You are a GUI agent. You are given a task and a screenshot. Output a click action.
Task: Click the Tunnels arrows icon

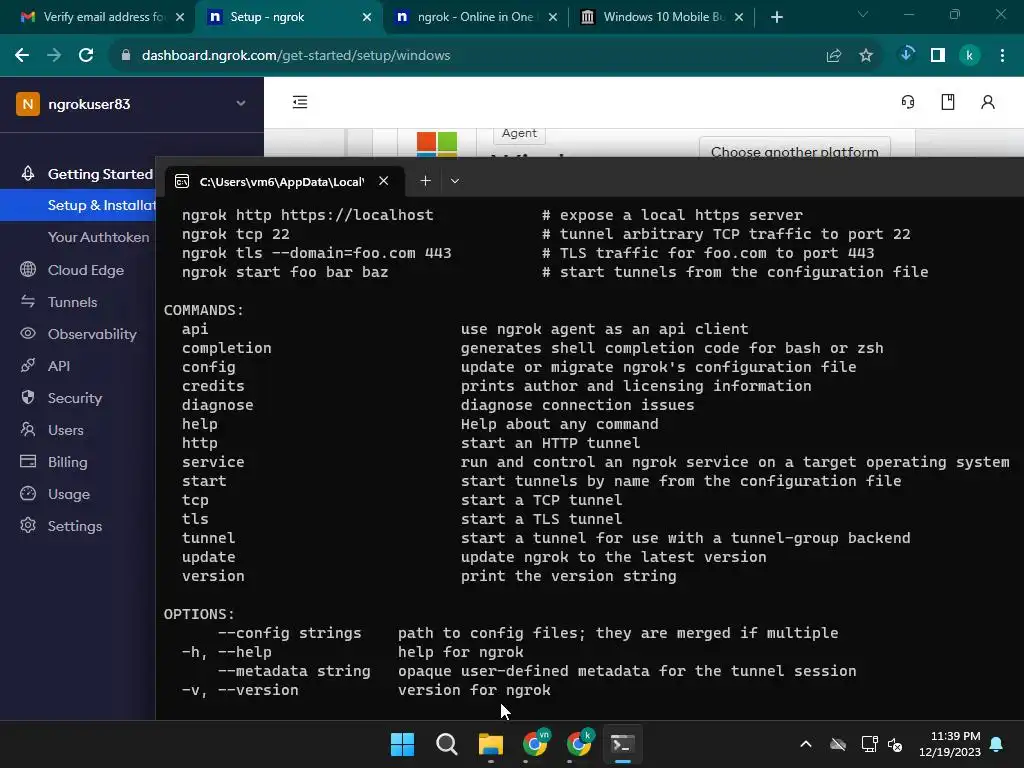point(28,301)
